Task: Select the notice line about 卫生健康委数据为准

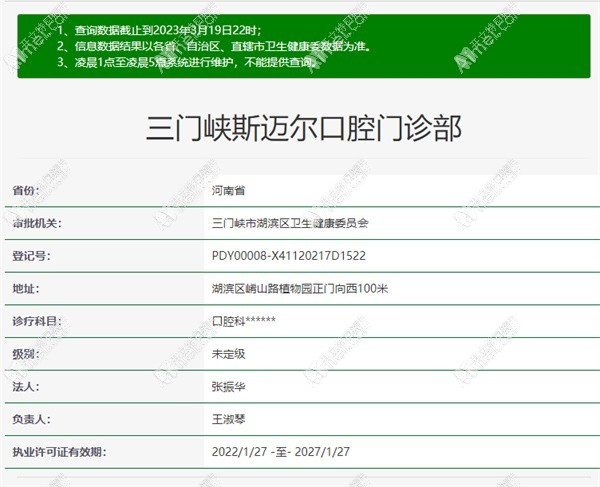Action: pyautogui.click(x=214, y=46)
